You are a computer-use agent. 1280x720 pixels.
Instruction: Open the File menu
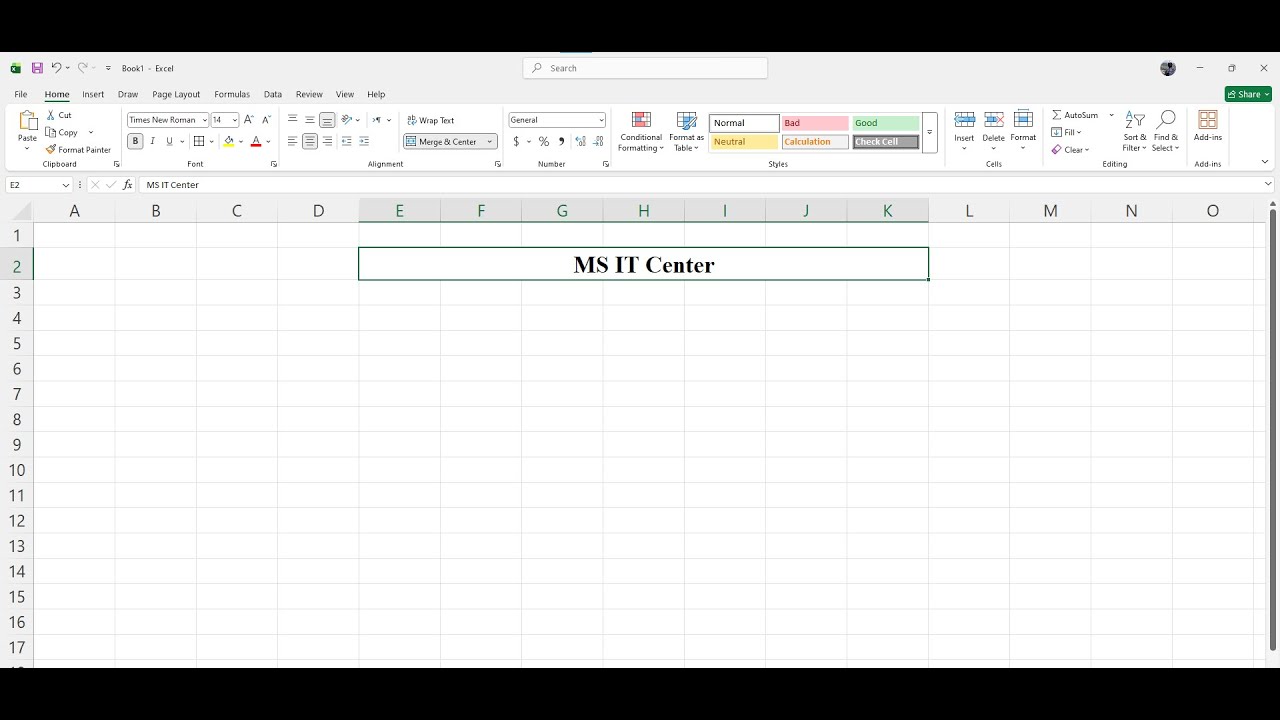point(20,94)
